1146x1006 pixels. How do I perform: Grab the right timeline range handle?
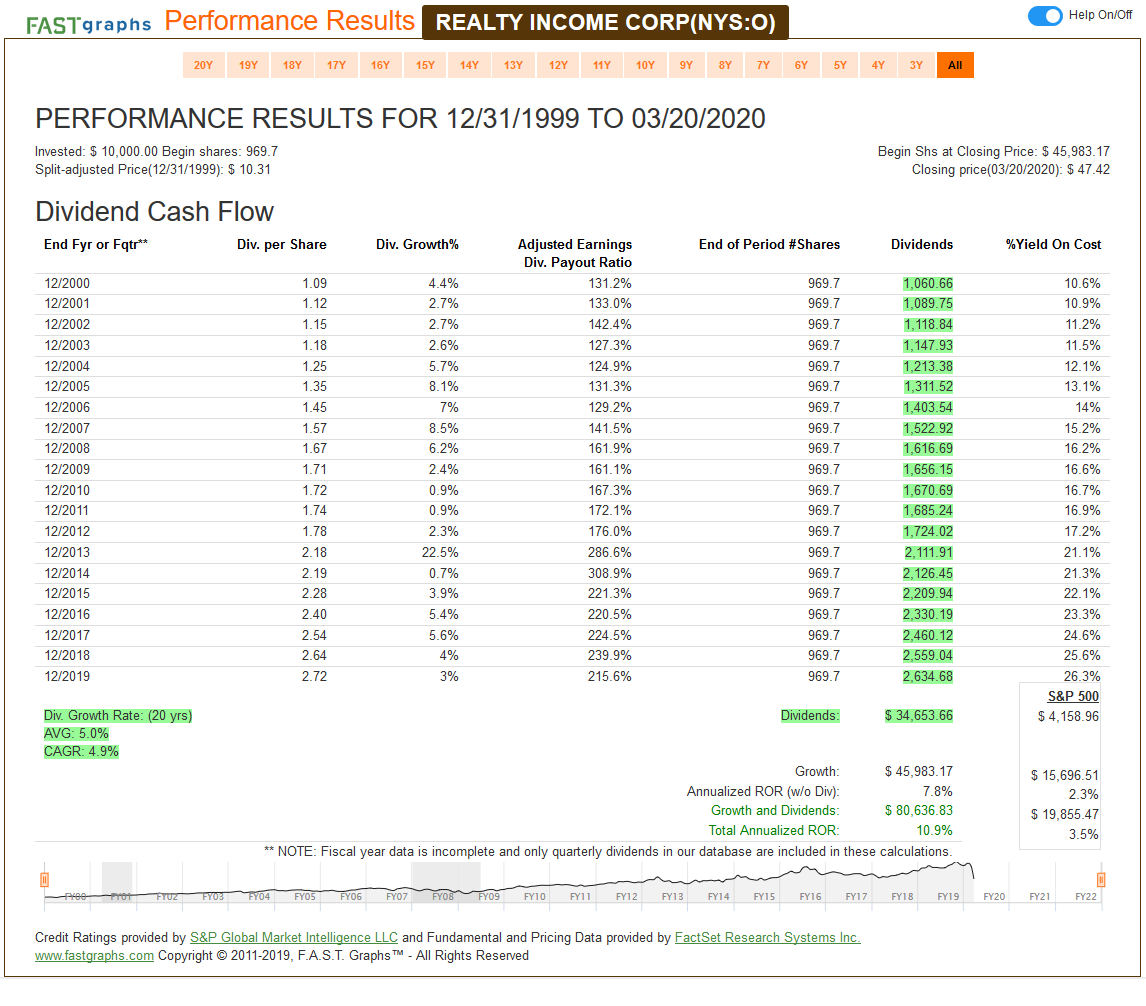tap(1101, 880)
